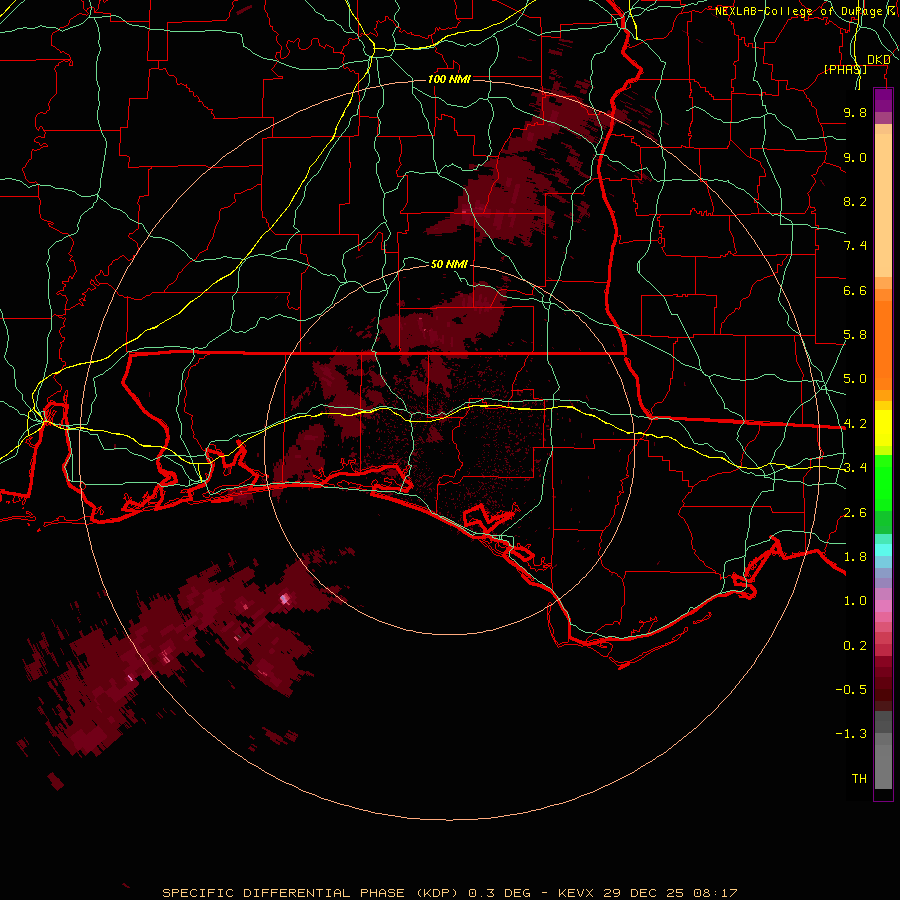The height and width of the screenshot is (900, 900).
Task: Click the bright green band of the color bar
Action: click(883, 483)
